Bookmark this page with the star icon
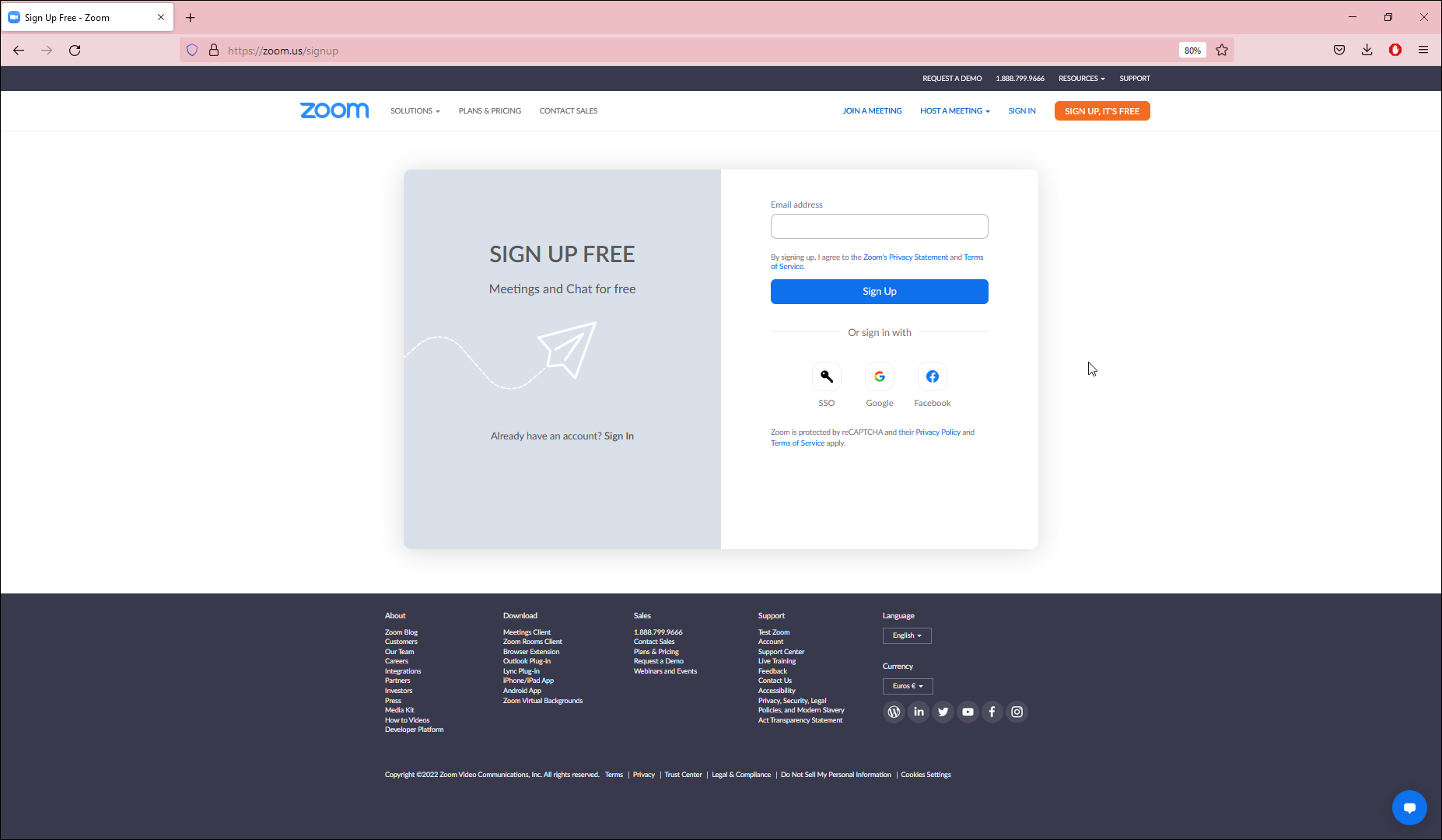The image size is (1442, 840). click(x=1222, y=51)
